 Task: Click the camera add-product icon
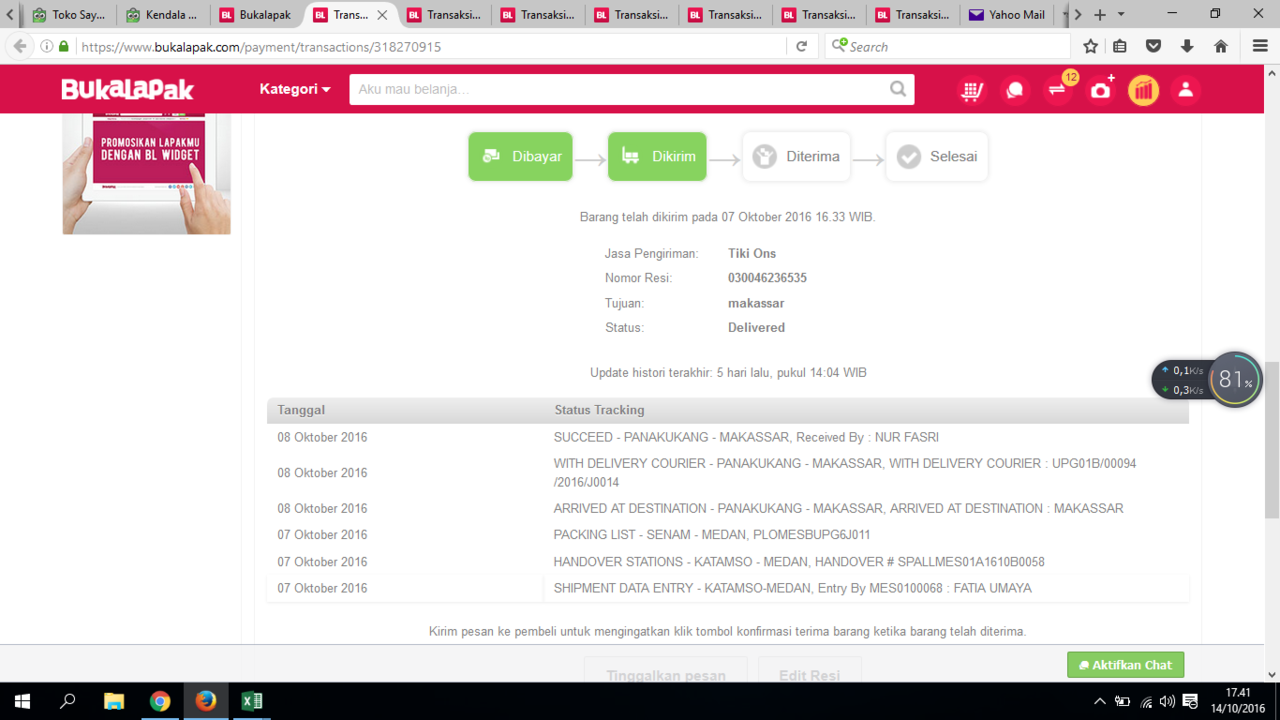pyautogui.click(x=1101, y=89)
